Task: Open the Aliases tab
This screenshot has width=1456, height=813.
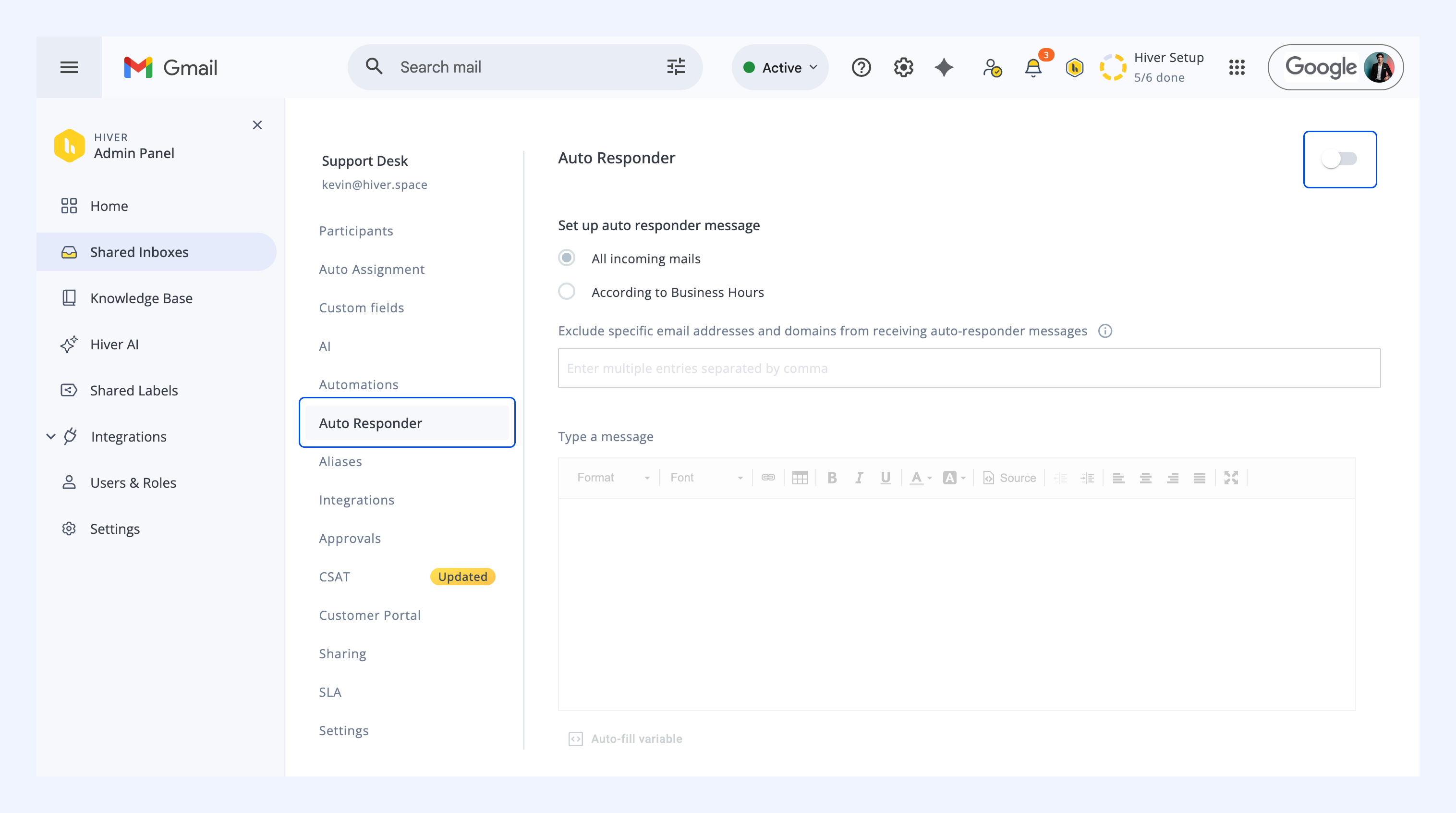Action: (x=340, y=461)
